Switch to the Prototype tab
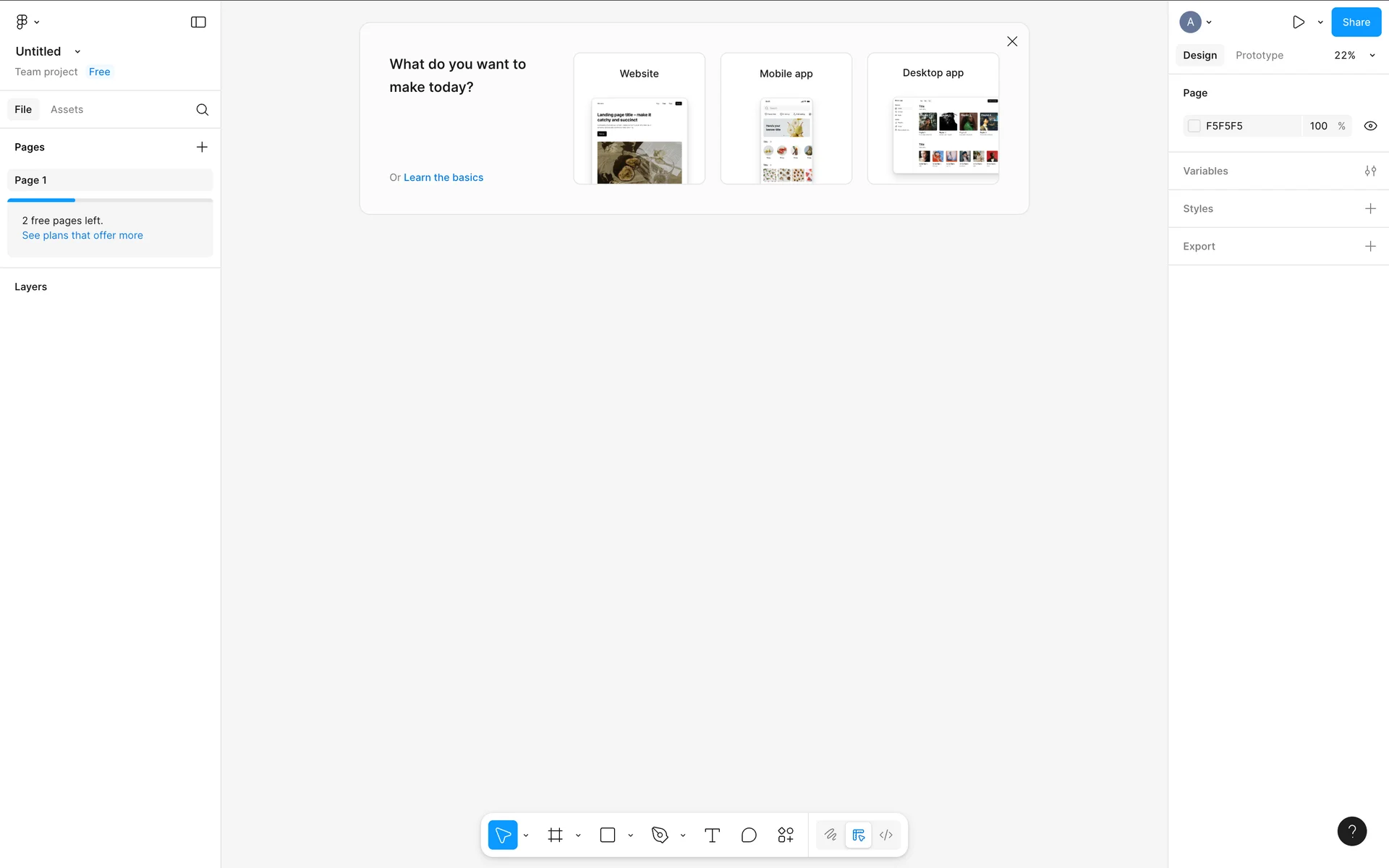This screenshot has width=1389, height=868. (x=1260, y=55)
